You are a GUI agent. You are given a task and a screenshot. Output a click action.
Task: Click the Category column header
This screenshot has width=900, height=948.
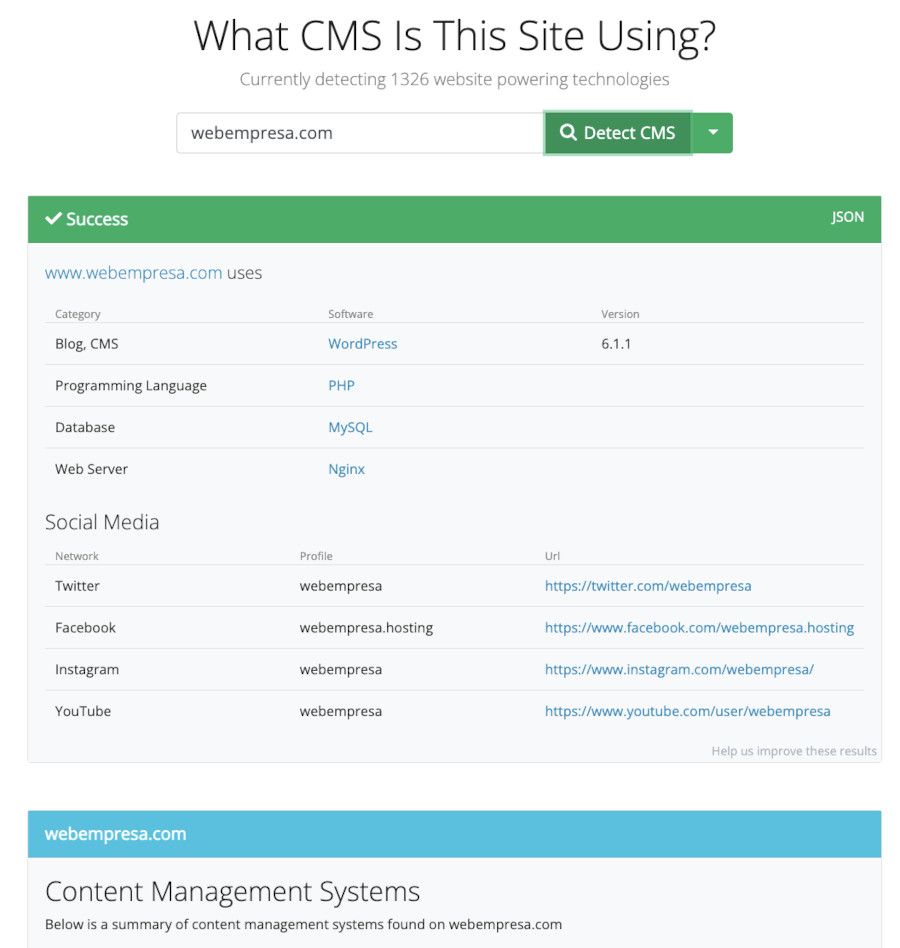pos(78,314)
